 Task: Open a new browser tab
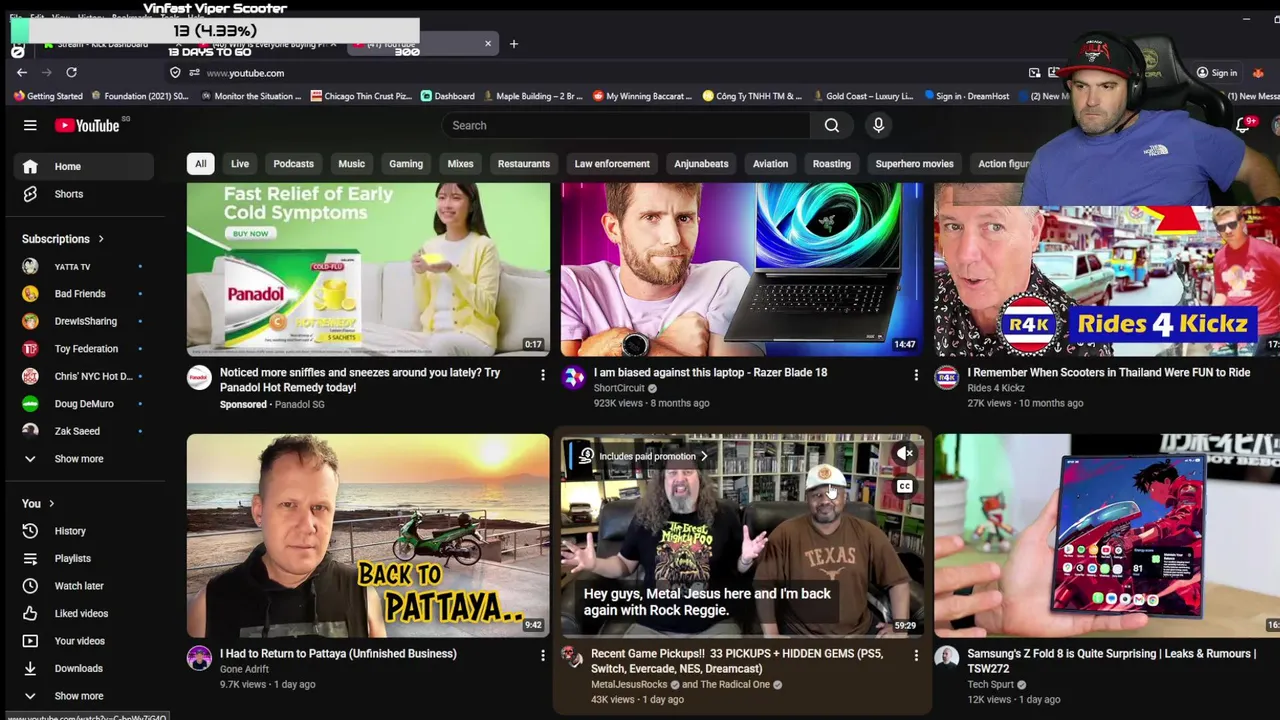pyautogui.click(x=513, y=44)
